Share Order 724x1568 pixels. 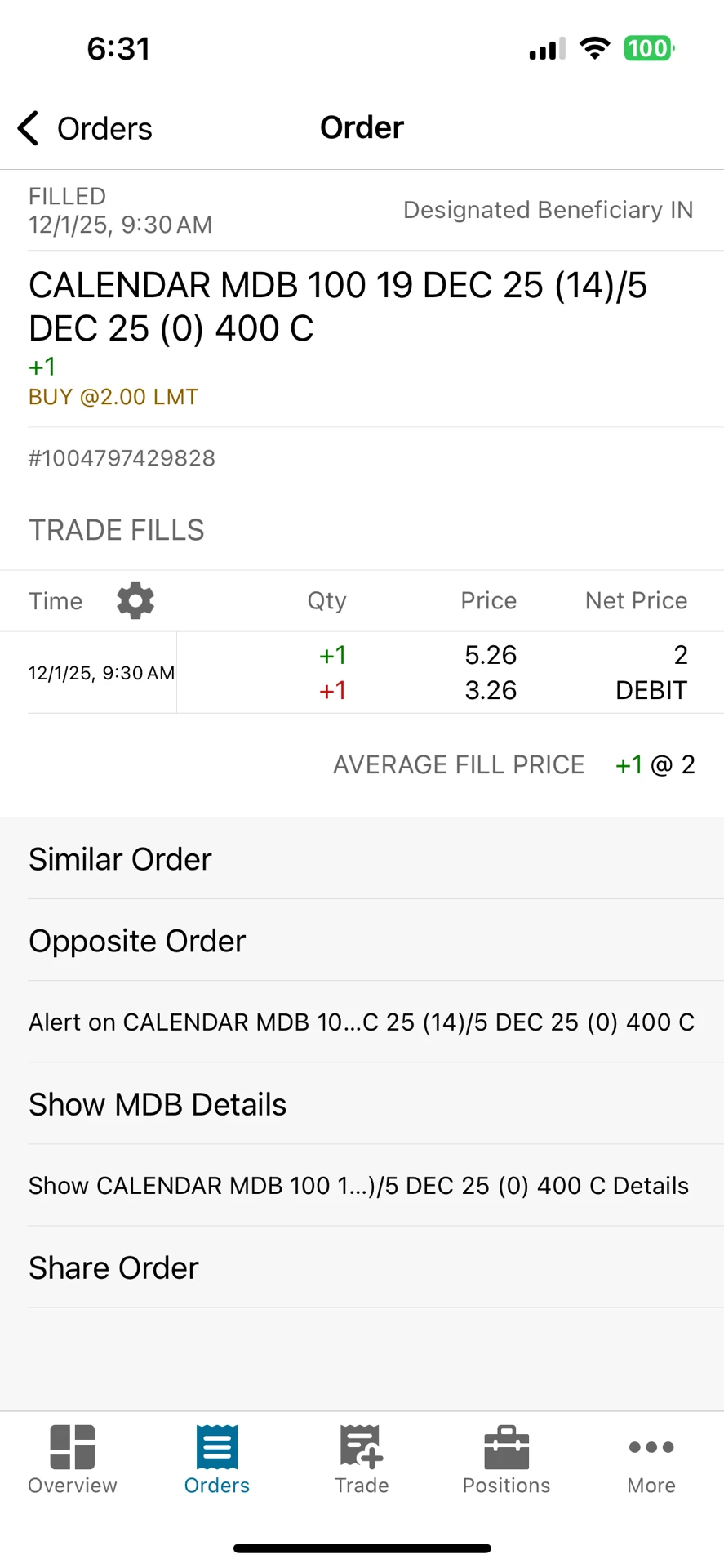point(362,1267)
